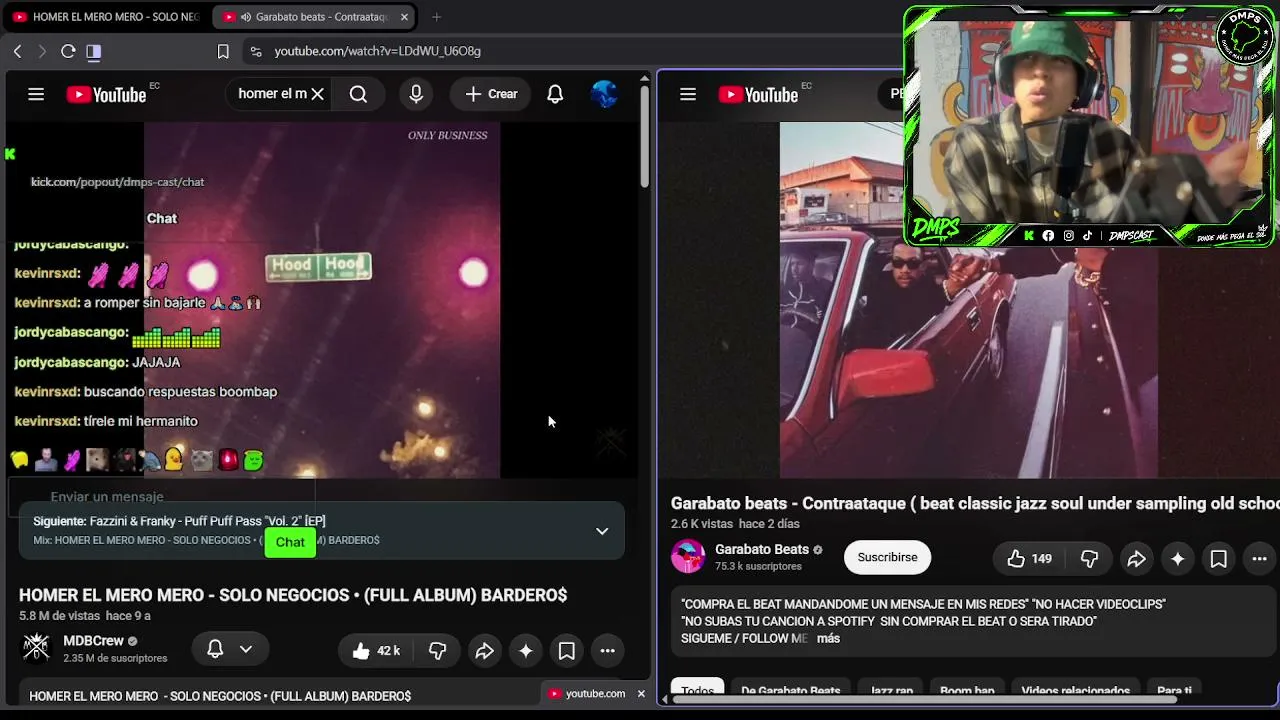1280x720 pixels.
Task: Dislike the HOMER EL MERO MERO video
Action: [x=437, y=651]
